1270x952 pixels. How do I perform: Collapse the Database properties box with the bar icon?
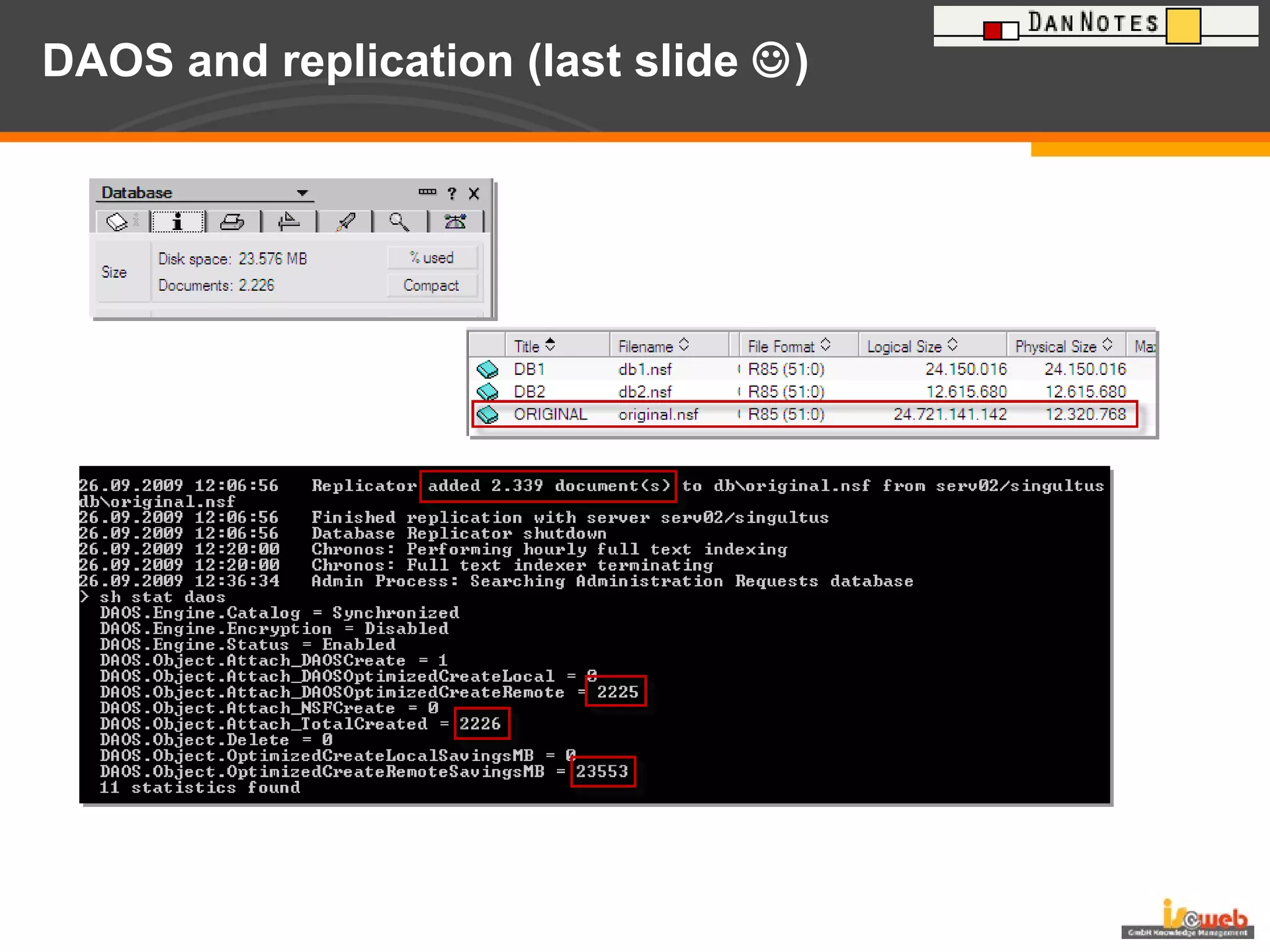point(427,192)
